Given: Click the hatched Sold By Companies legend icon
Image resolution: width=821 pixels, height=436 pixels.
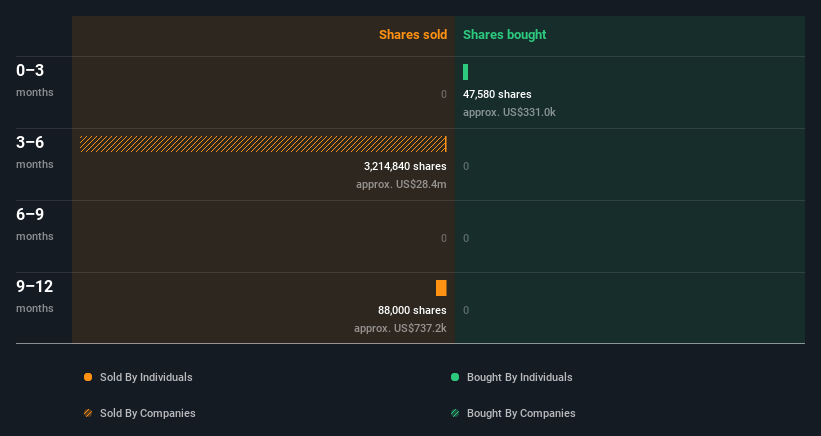Looking at the screenshot, I should [x=88, y=413].
